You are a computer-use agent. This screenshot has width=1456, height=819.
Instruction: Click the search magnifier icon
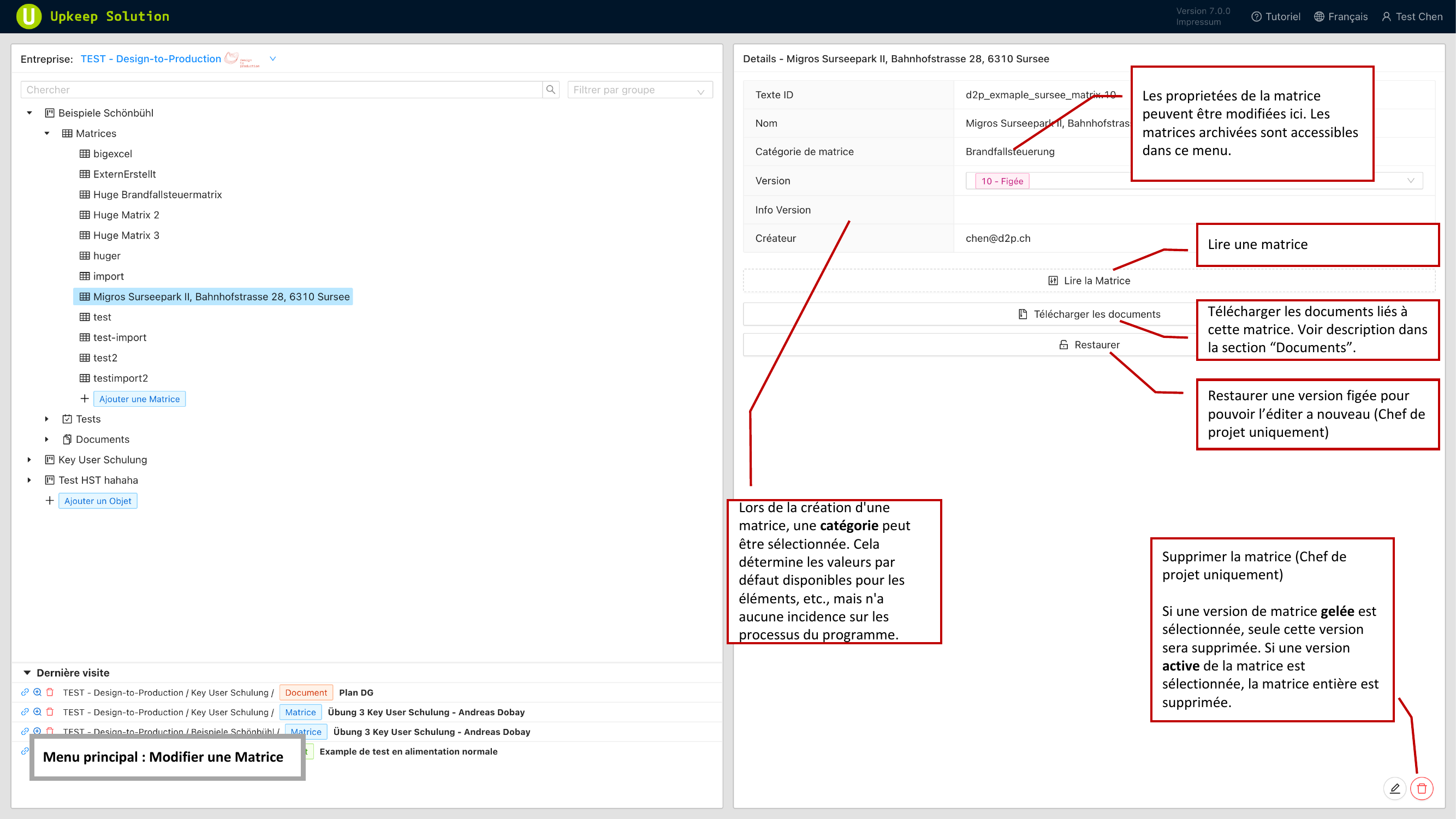point(550,90)
